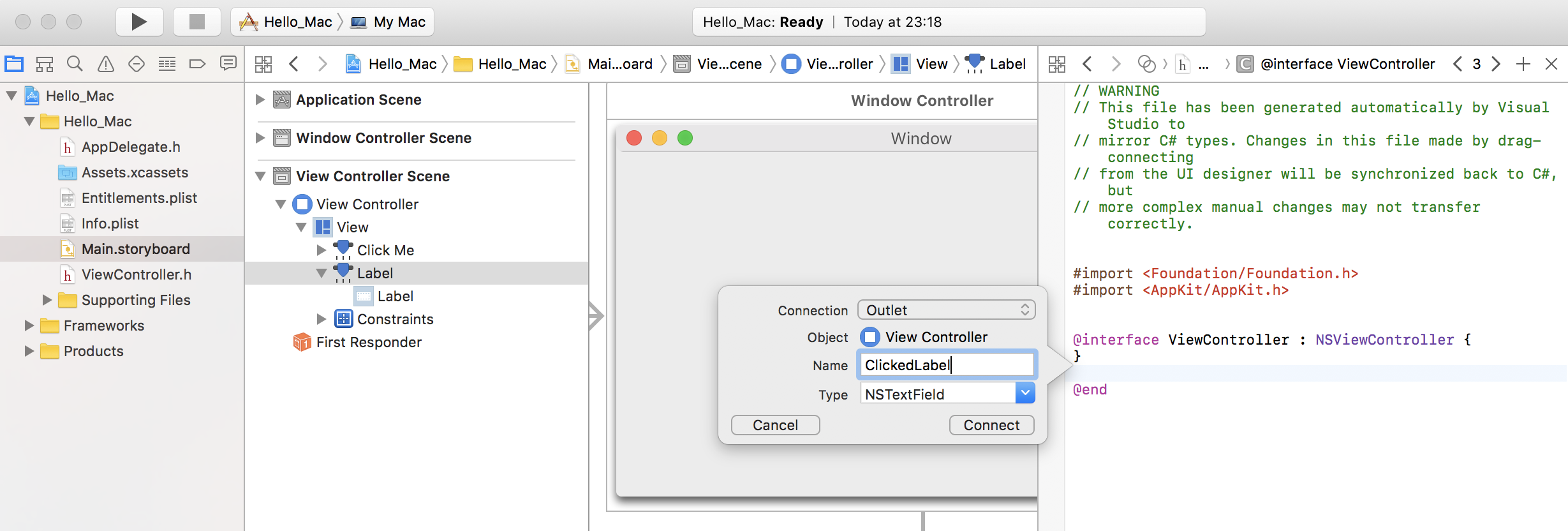
Task: Expand the Constraints item in outline
Action: (322, 319)
